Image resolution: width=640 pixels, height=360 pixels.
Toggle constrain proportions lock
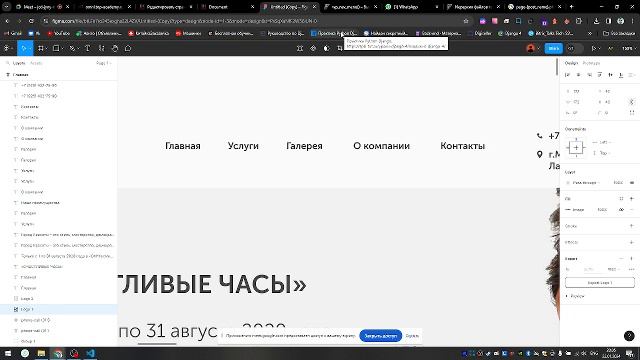click(631, 102)
